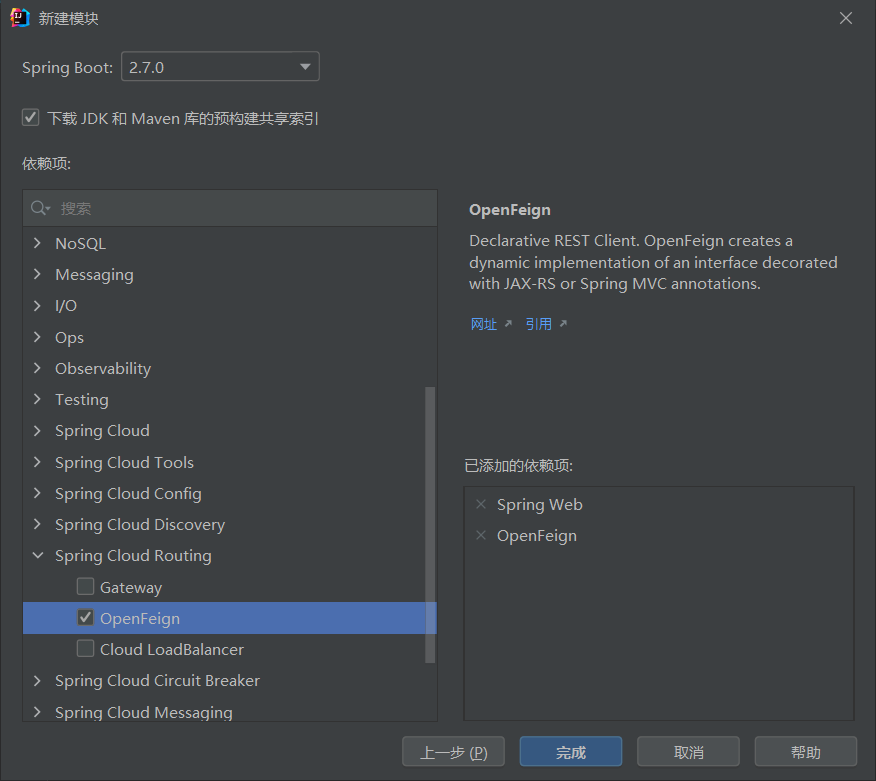Click the 取消 button
The width and height of the screenshot is (876, 781).
(688, 751)
